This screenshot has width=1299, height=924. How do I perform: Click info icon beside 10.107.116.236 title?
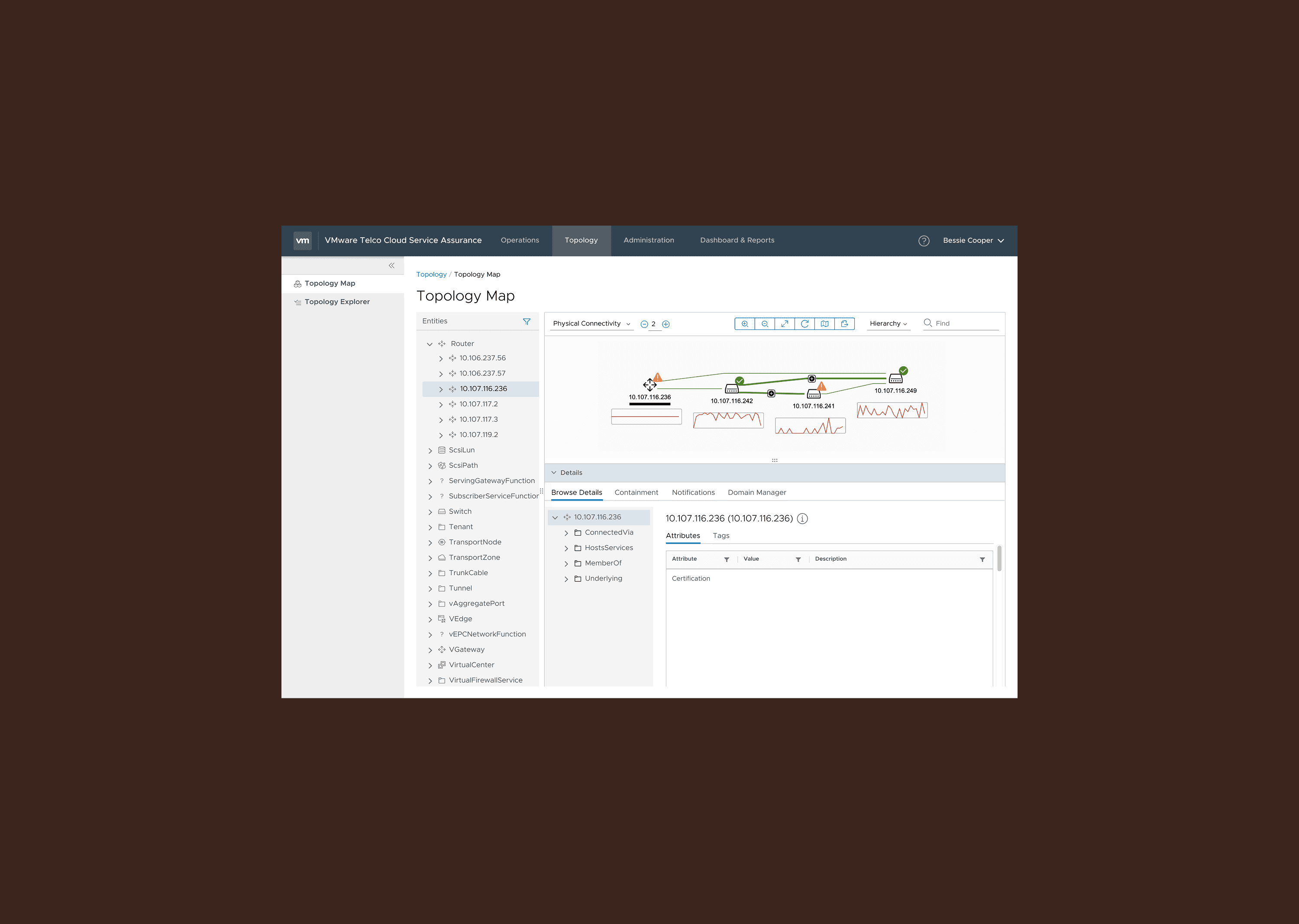(x=802, y=518)
